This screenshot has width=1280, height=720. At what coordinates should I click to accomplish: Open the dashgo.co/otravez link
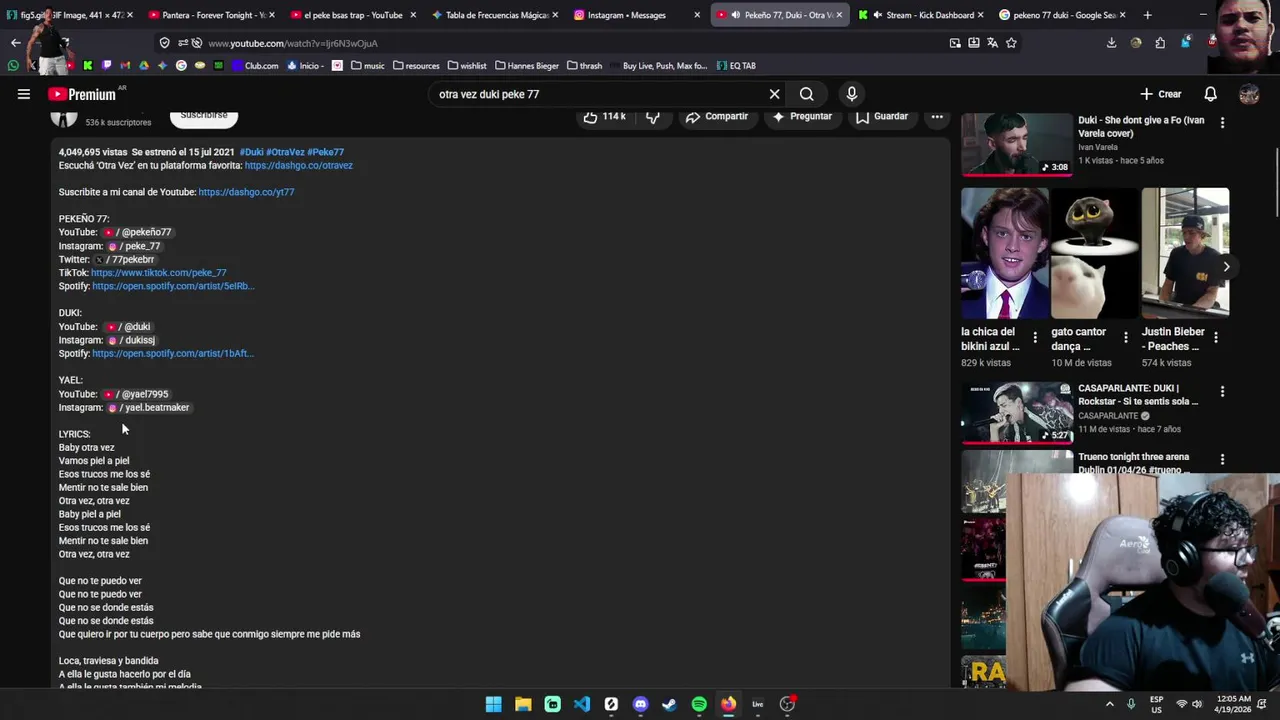coord(299,165)
